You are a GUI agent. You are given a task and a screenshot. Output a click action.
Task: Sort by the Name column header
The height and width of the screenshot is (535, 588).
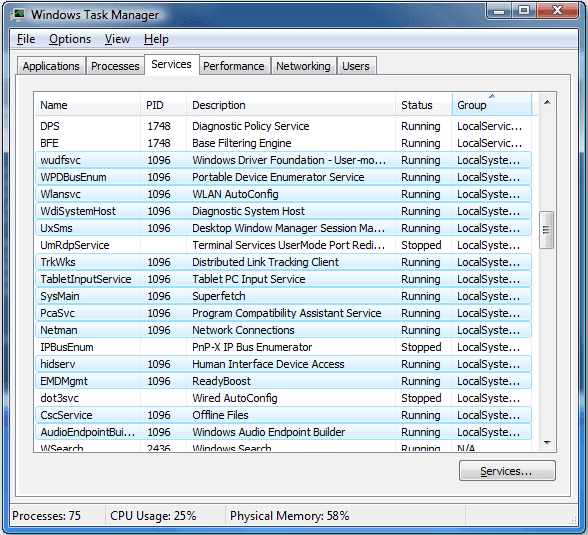pyautogui.click(x=88, y=105)
